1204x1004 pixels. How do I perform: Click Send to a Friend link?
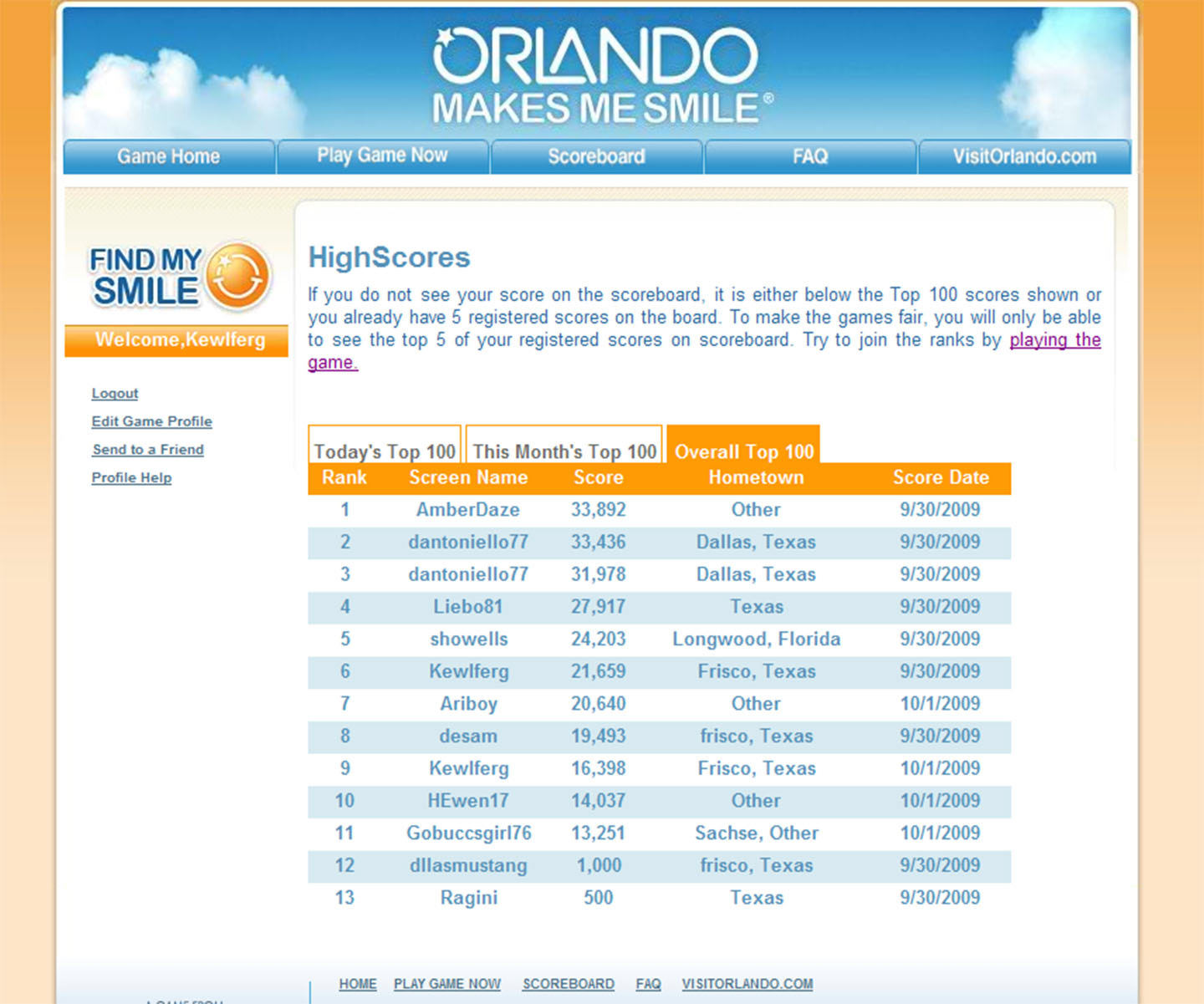(148, 450)
